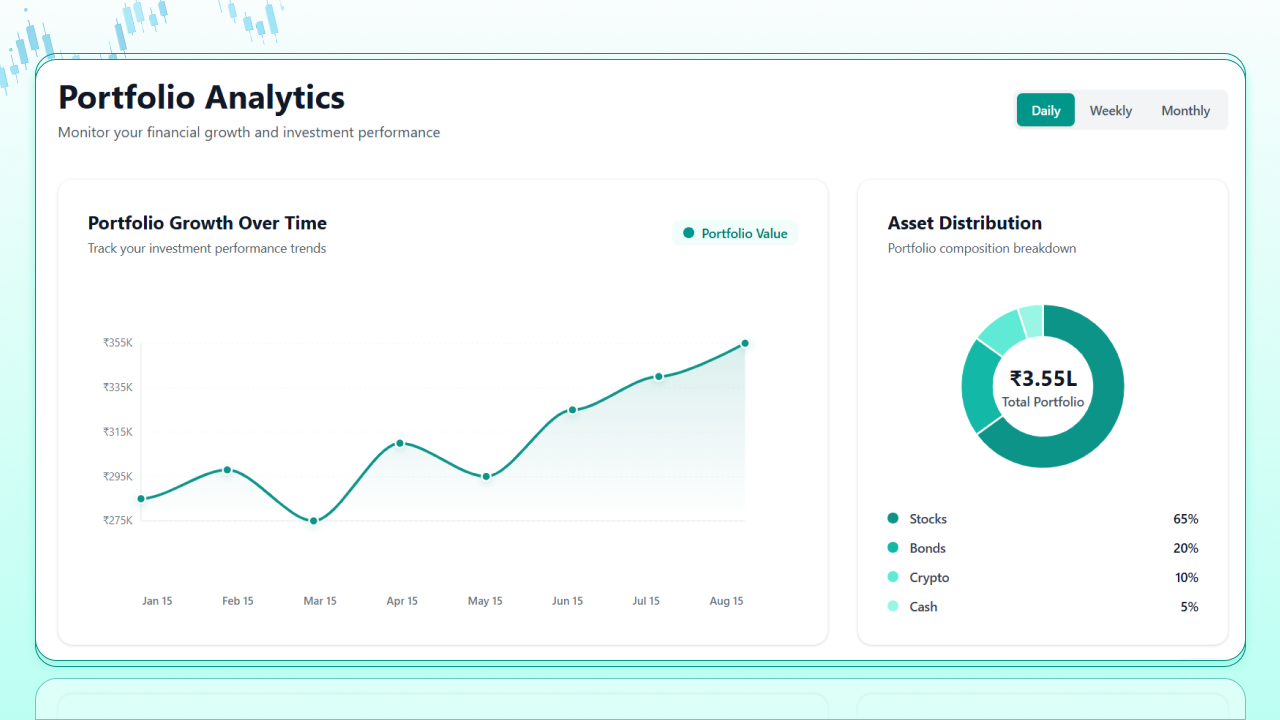Click the 20% Bonds percentage
The image size is (1280, 720).
point(1186,548)
